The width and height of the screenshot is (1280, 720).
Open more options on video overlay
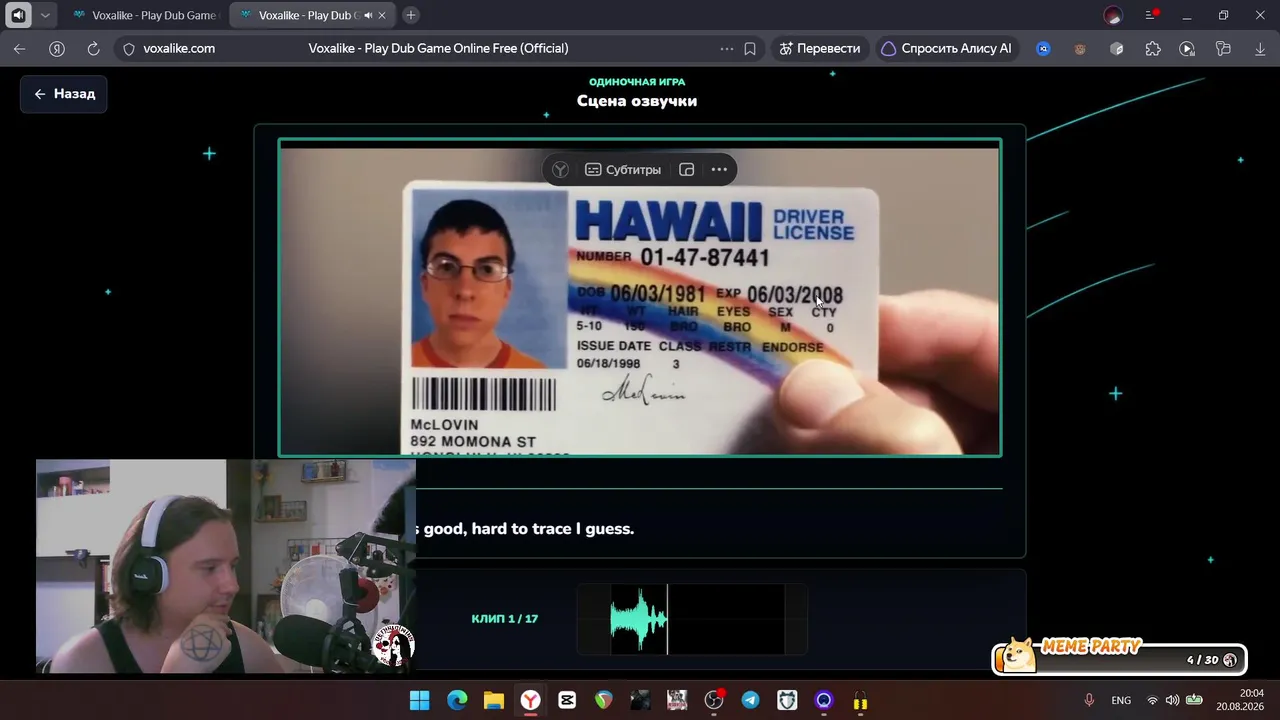[x=719, y=170]
